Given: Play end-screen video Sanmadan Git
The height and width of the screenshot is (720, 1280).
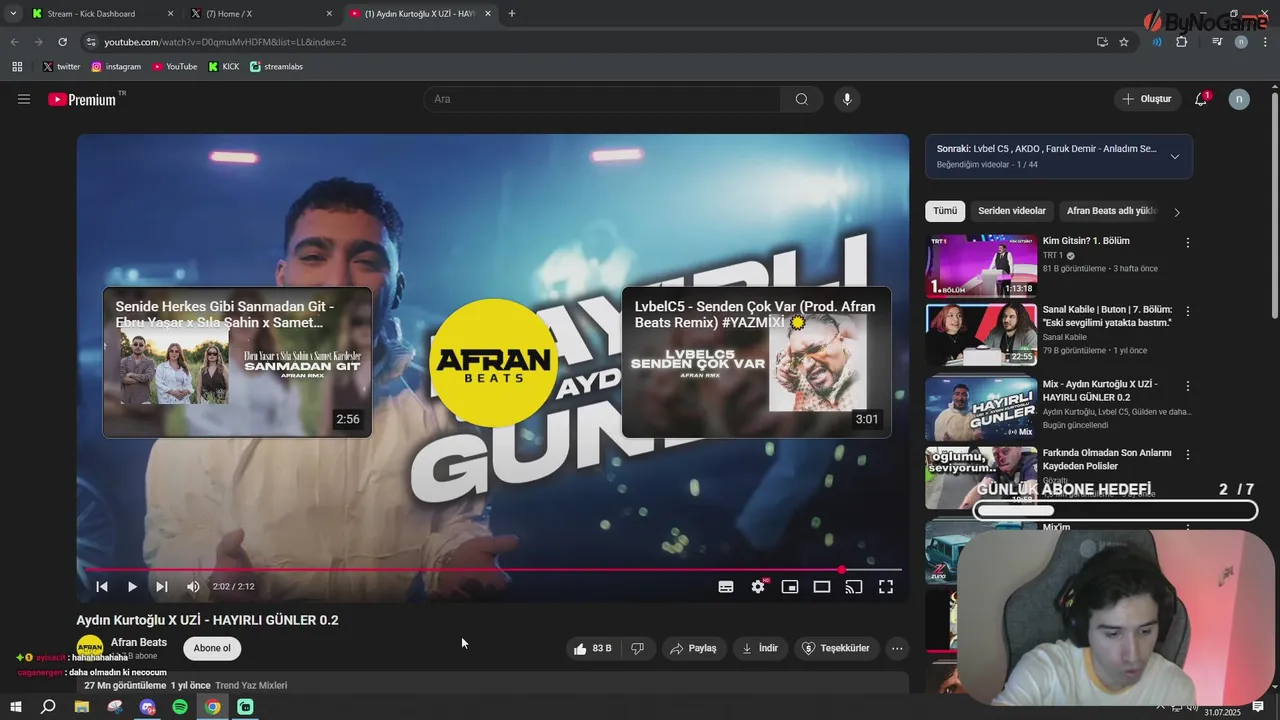Looking at the screenshot, I should point(237,362).
